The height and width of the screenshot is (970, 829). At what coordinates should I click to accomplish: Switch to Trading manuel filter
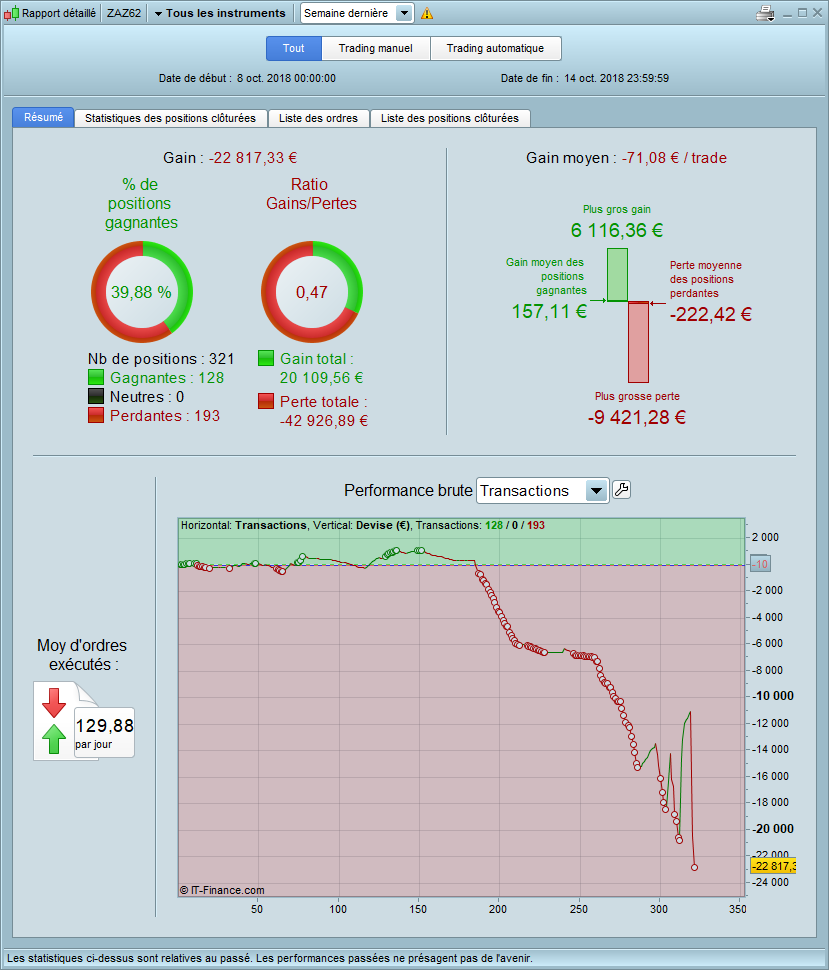click(376, 48)
